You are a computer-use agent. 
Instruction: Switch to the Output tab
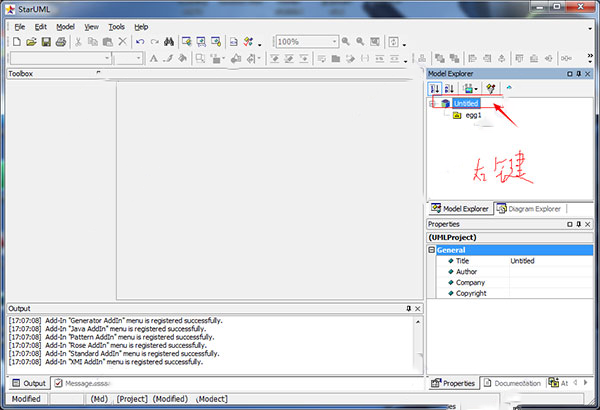29,383
